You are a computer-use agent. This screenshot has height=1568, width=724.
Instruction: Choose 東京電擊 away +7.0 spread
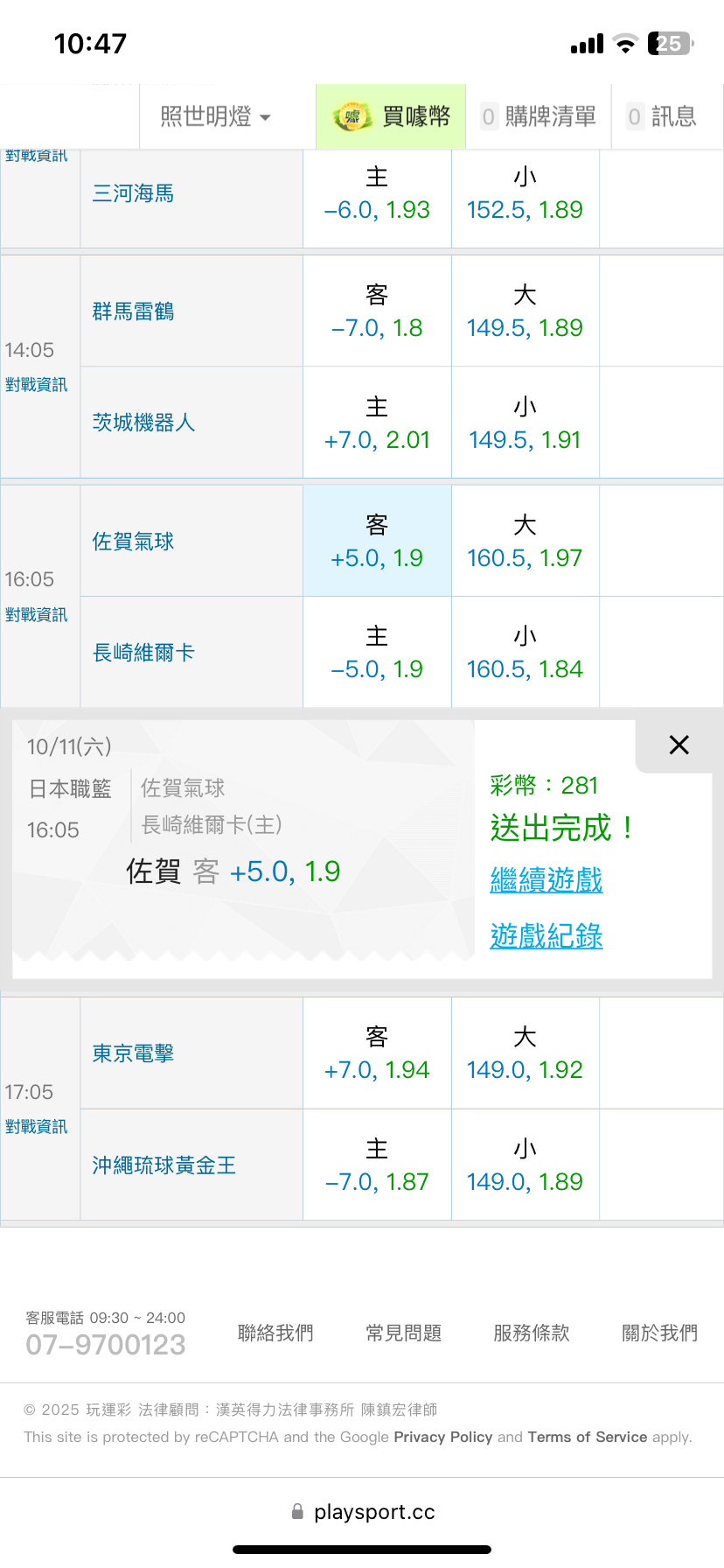tap(377, 1053)
